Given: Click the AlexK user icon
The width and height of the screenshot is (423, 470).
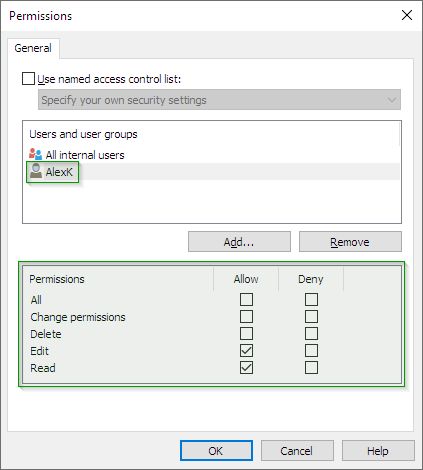Looking at the screenshot, I should [x=36, y=171].
